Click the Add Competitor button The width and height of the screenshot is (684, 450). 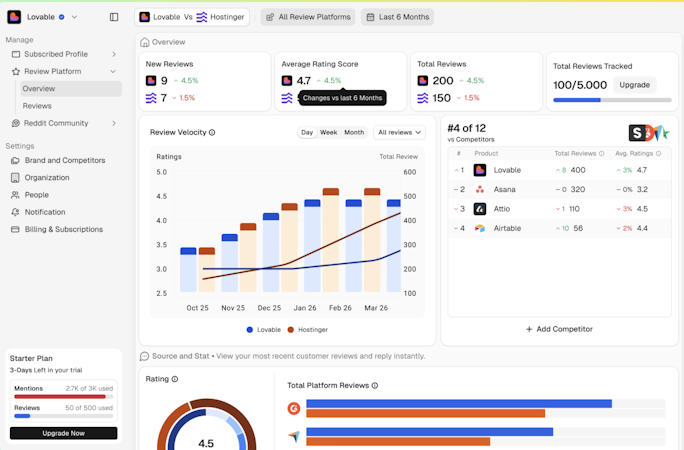tap(559, 329)
